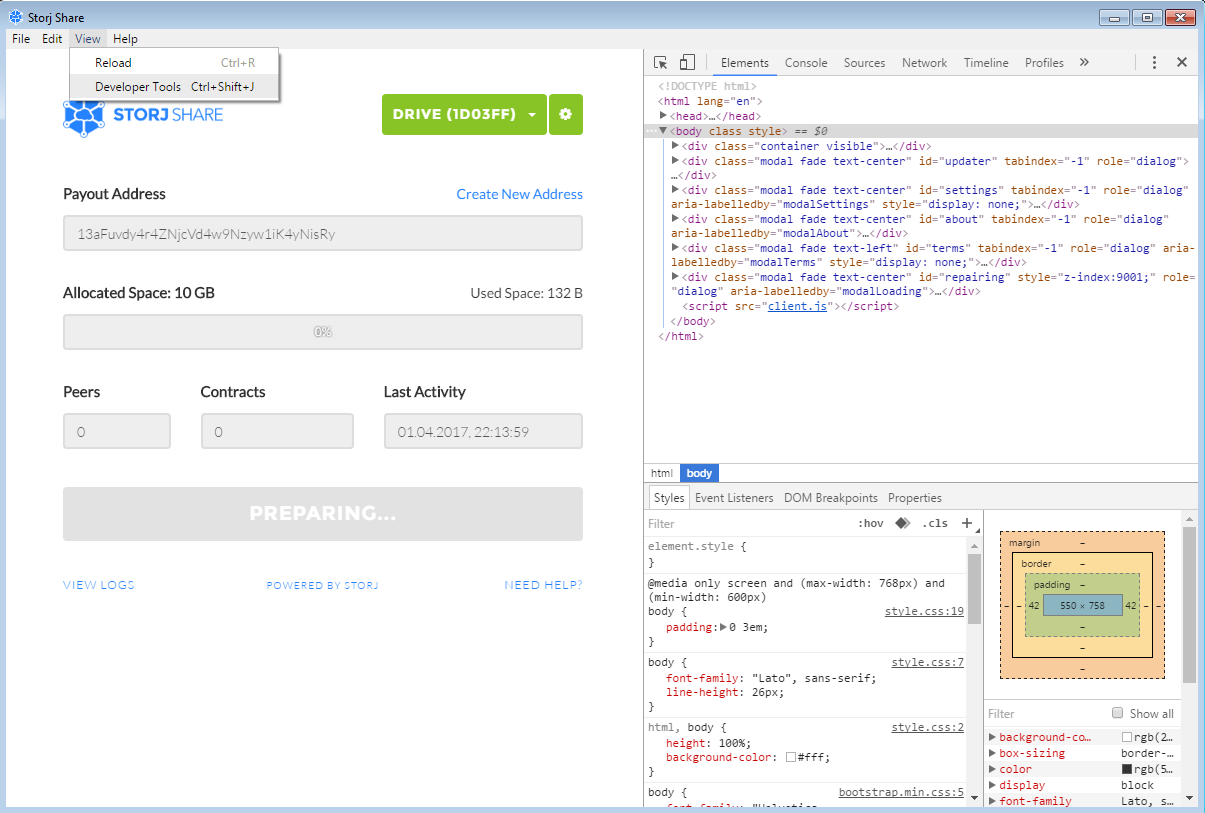The height and width of the screenshot is (813, 1205).
Task: Open style.css:7 source link
Action: point(928,662)
